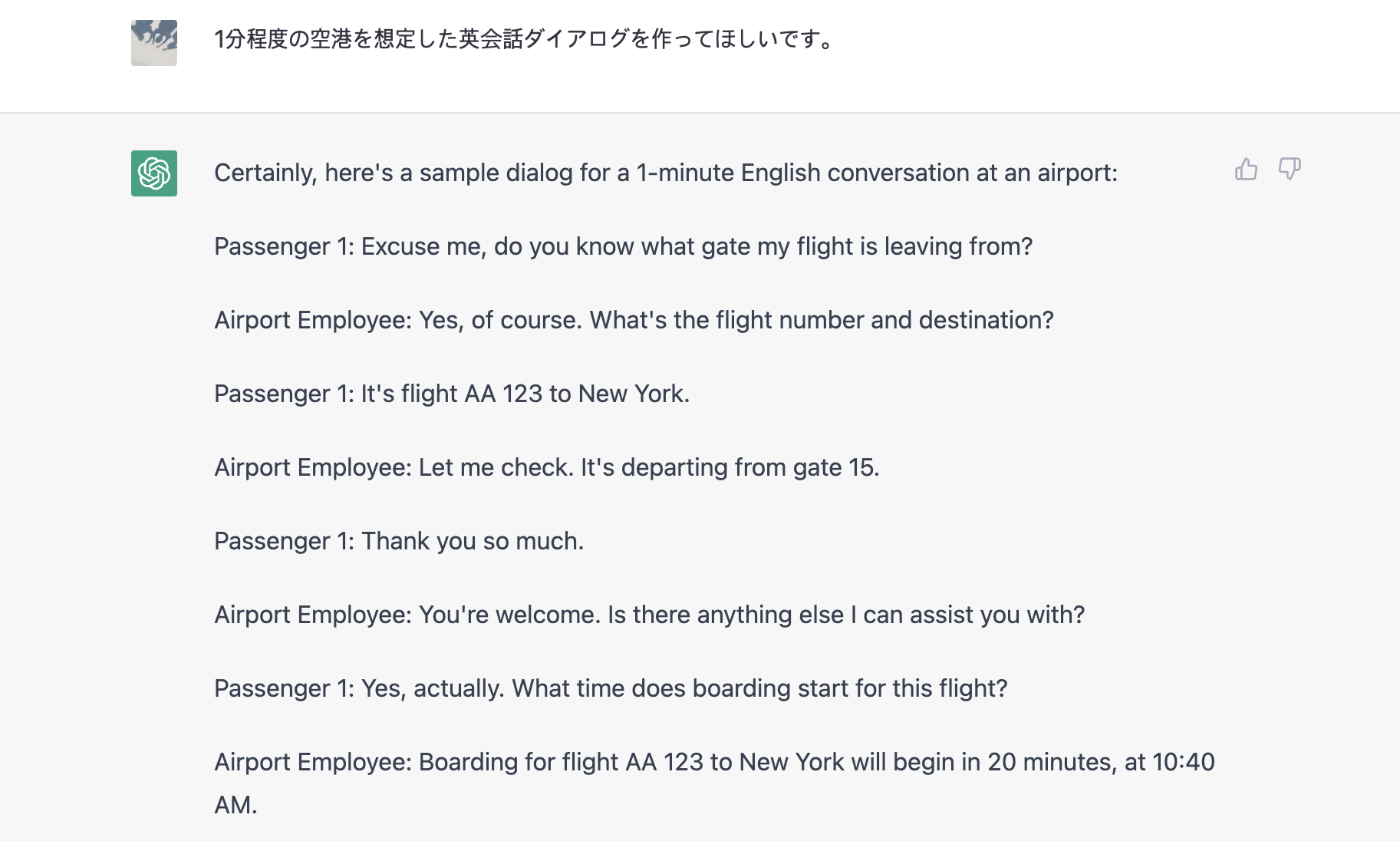Screen dimensions: 1400x841
Task: Click the word 'airport:' in the intro sentence
Action: [1077, 173]
